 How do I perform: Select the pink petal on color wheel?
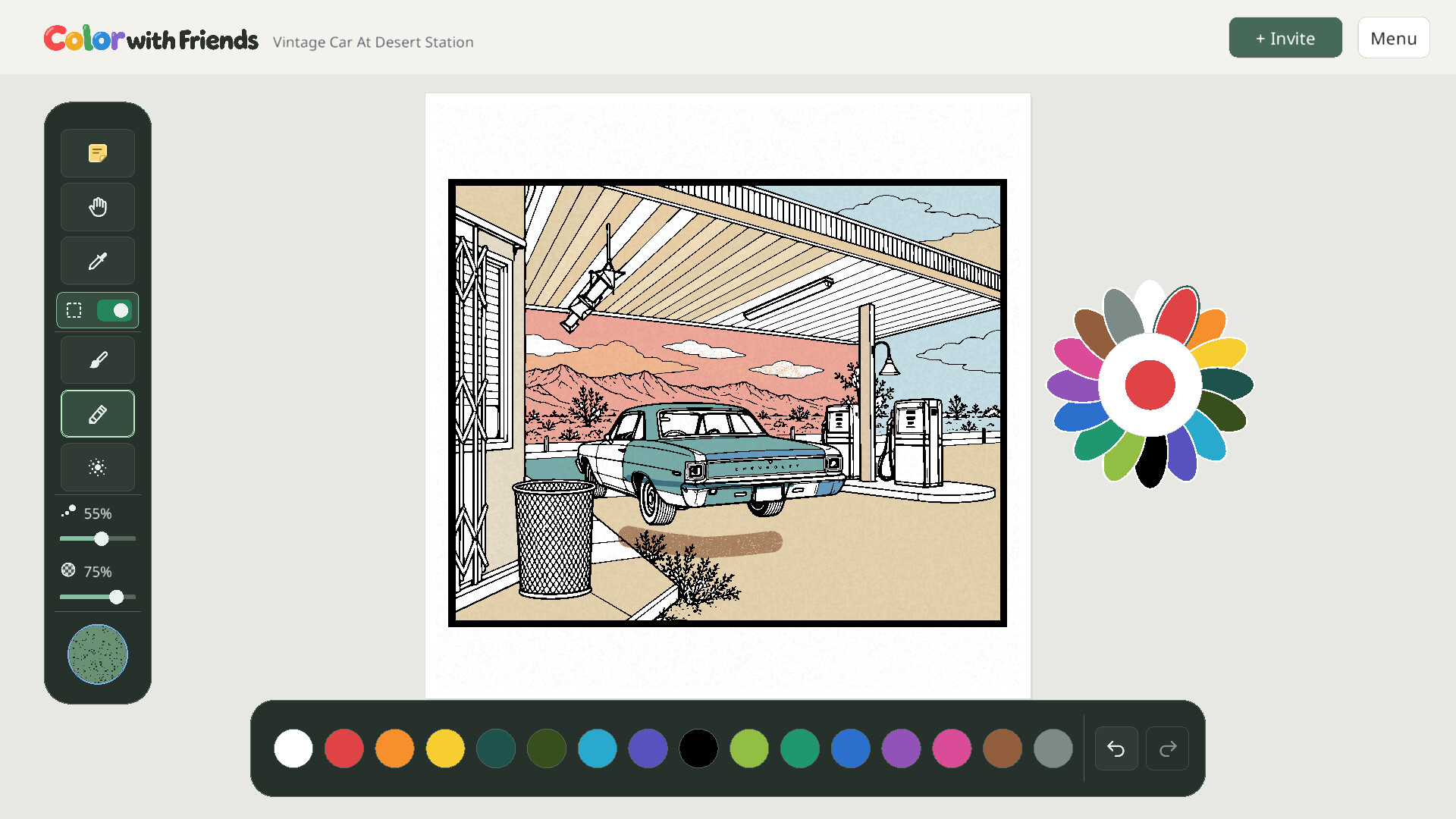click(x=1078, y=356)
